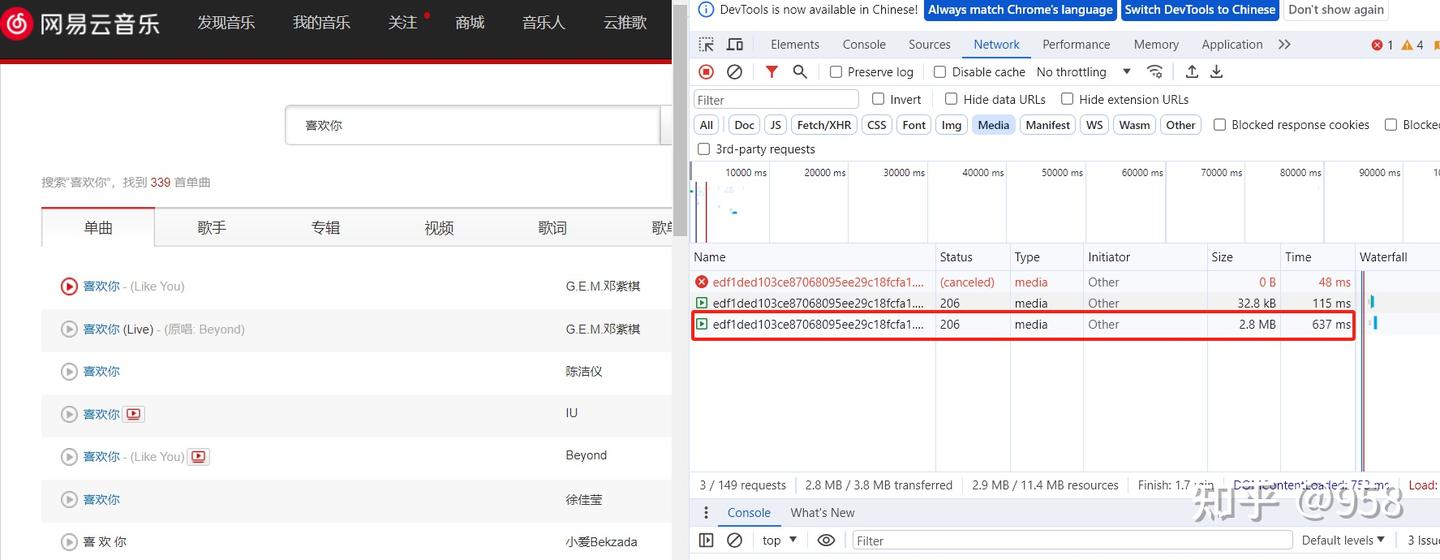Select the Fetch/XHR request type filter

[x=824, y=125]
